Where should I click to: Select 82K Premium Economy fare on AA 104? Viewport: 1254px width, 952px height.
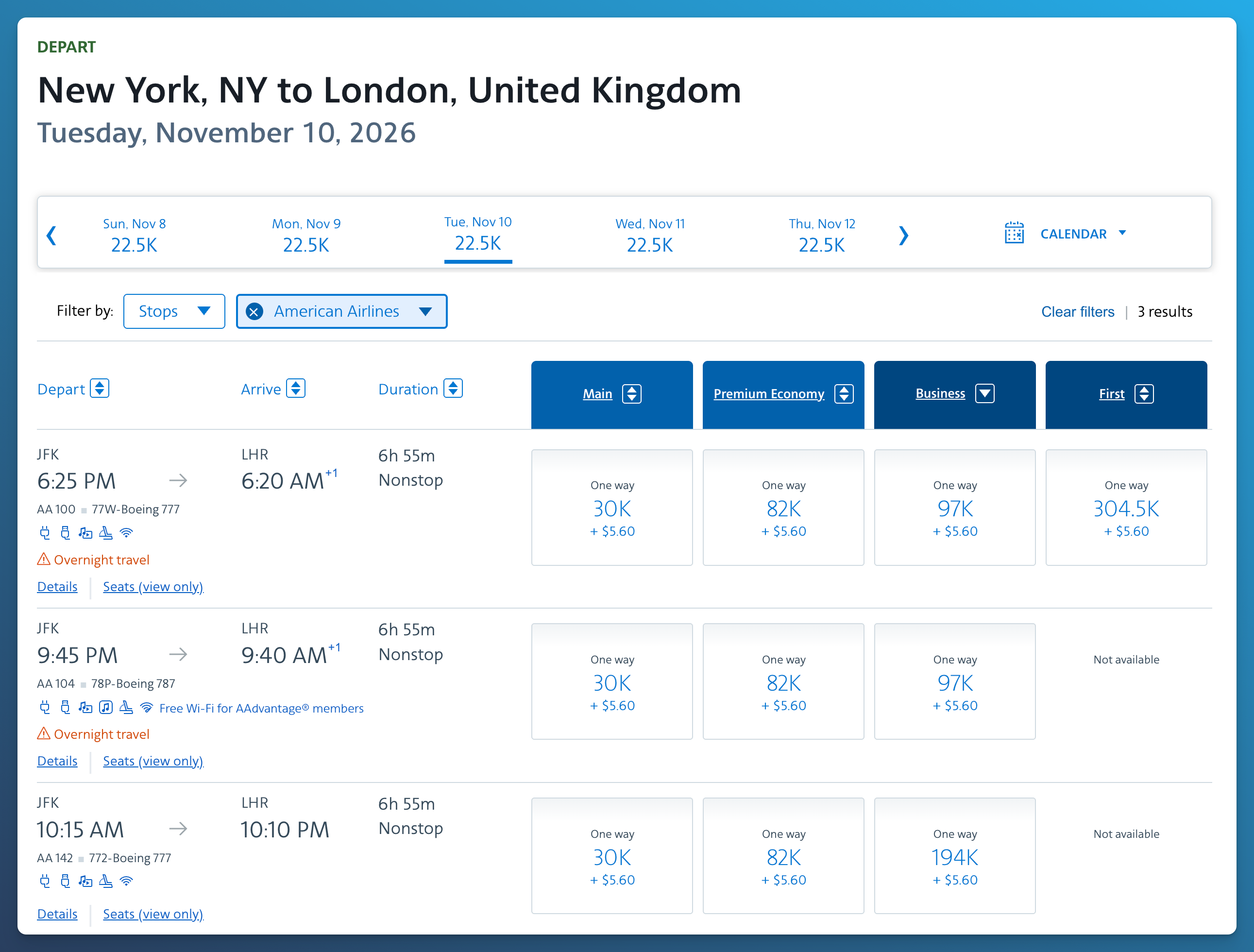pyautogui.click(x=783, y=681)
